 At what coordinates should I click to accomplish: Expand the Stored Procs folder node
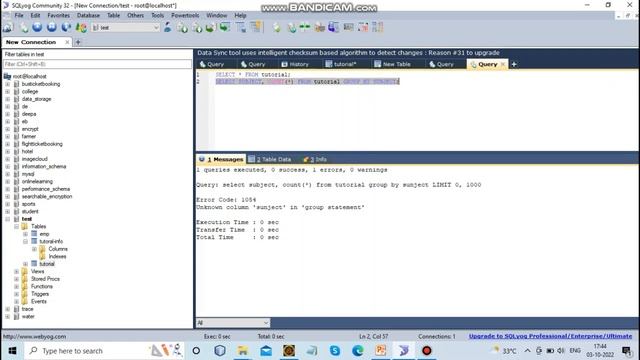tap(16, 279)
